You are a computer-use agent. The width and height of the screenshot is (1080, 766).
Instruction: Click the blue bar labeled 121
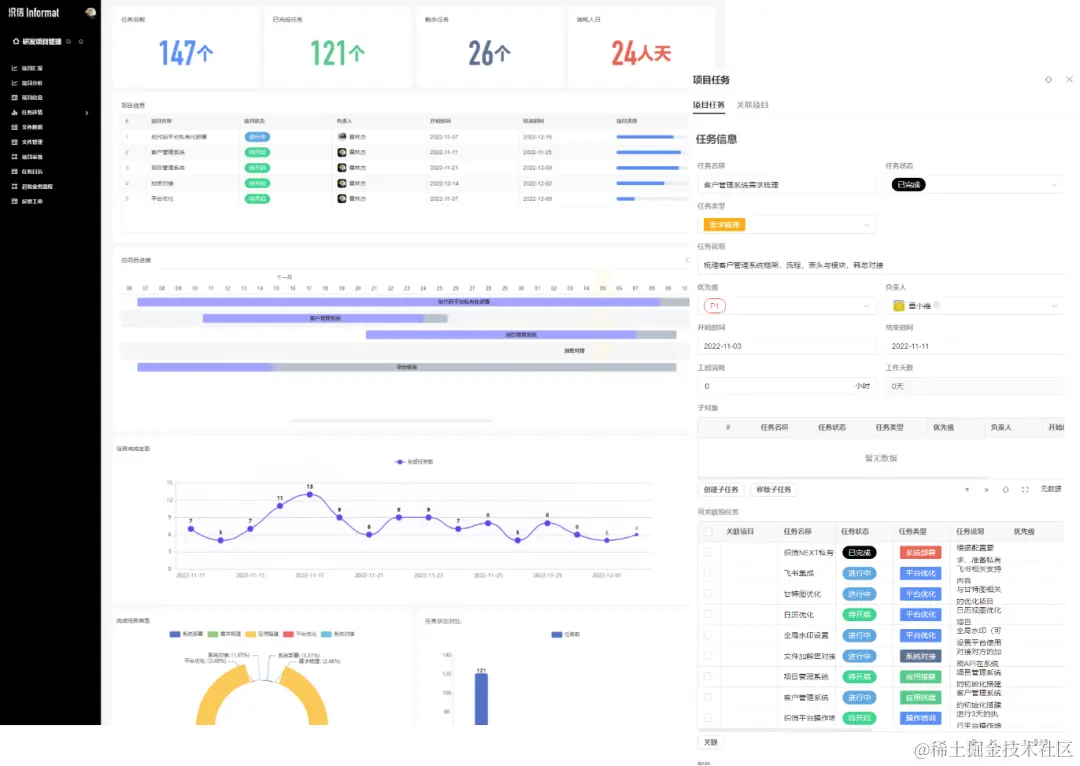coord(481,698)
